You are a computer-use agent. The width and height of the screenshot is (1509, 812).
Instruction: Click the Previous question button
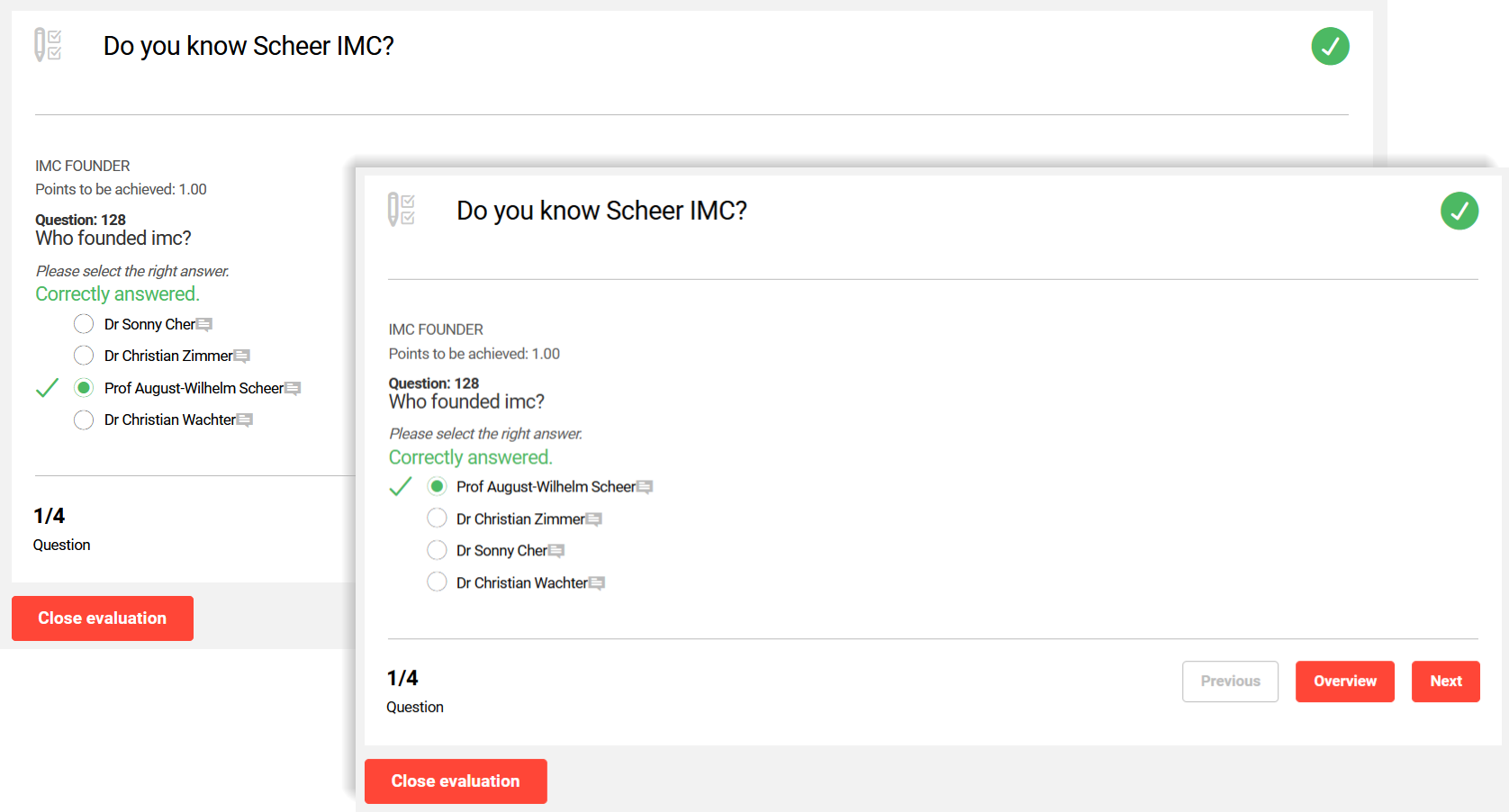coord(1230,681)
